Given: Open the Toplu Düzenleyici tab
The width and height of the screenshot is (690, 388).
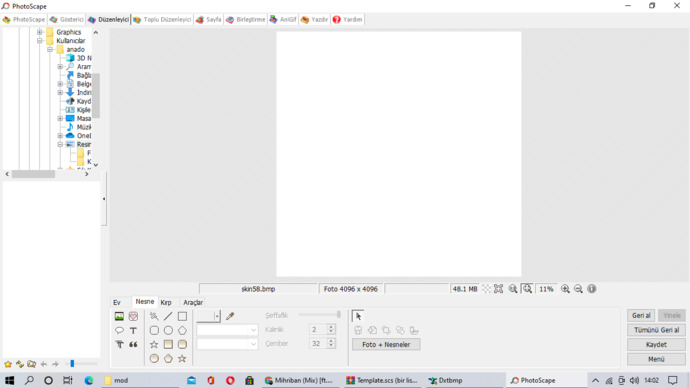Looking at the screenshot, I should click(x=162, y=19).
